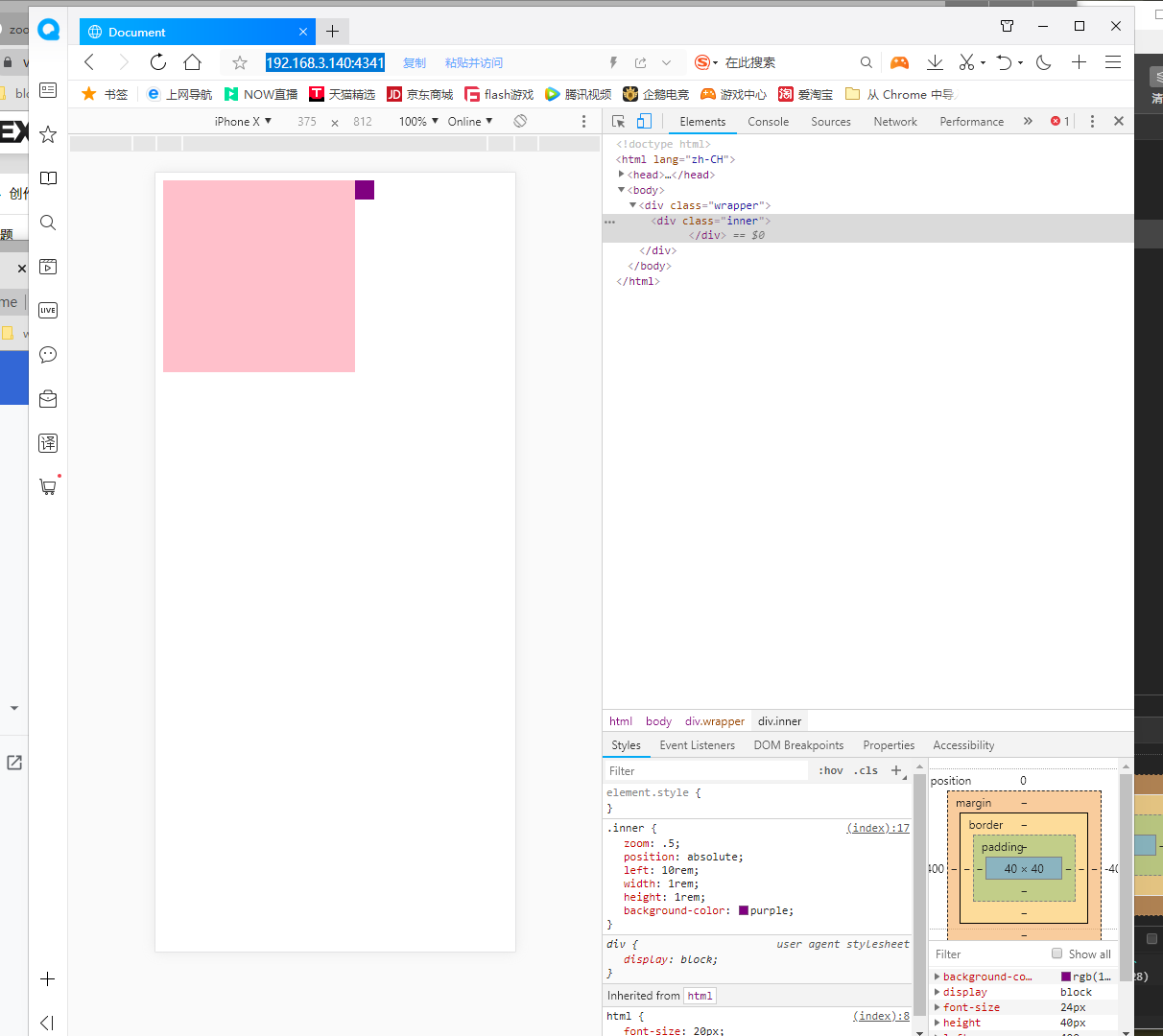
Task: Show more DevTools tabs chevron
Action: tap(1028, 122)
